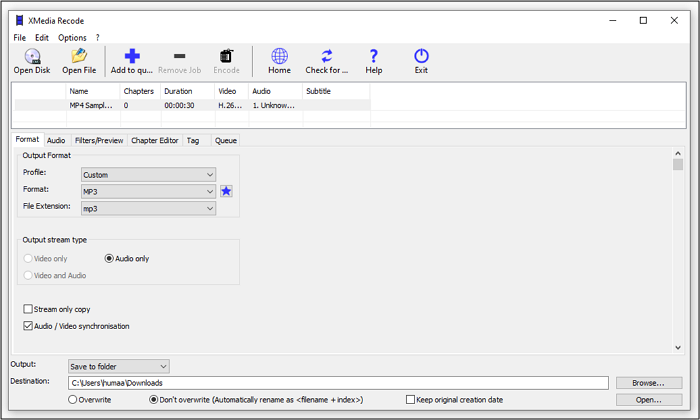The image size is (700, 420).
Task: Click the Home globe icon
Action: point(279,56)
